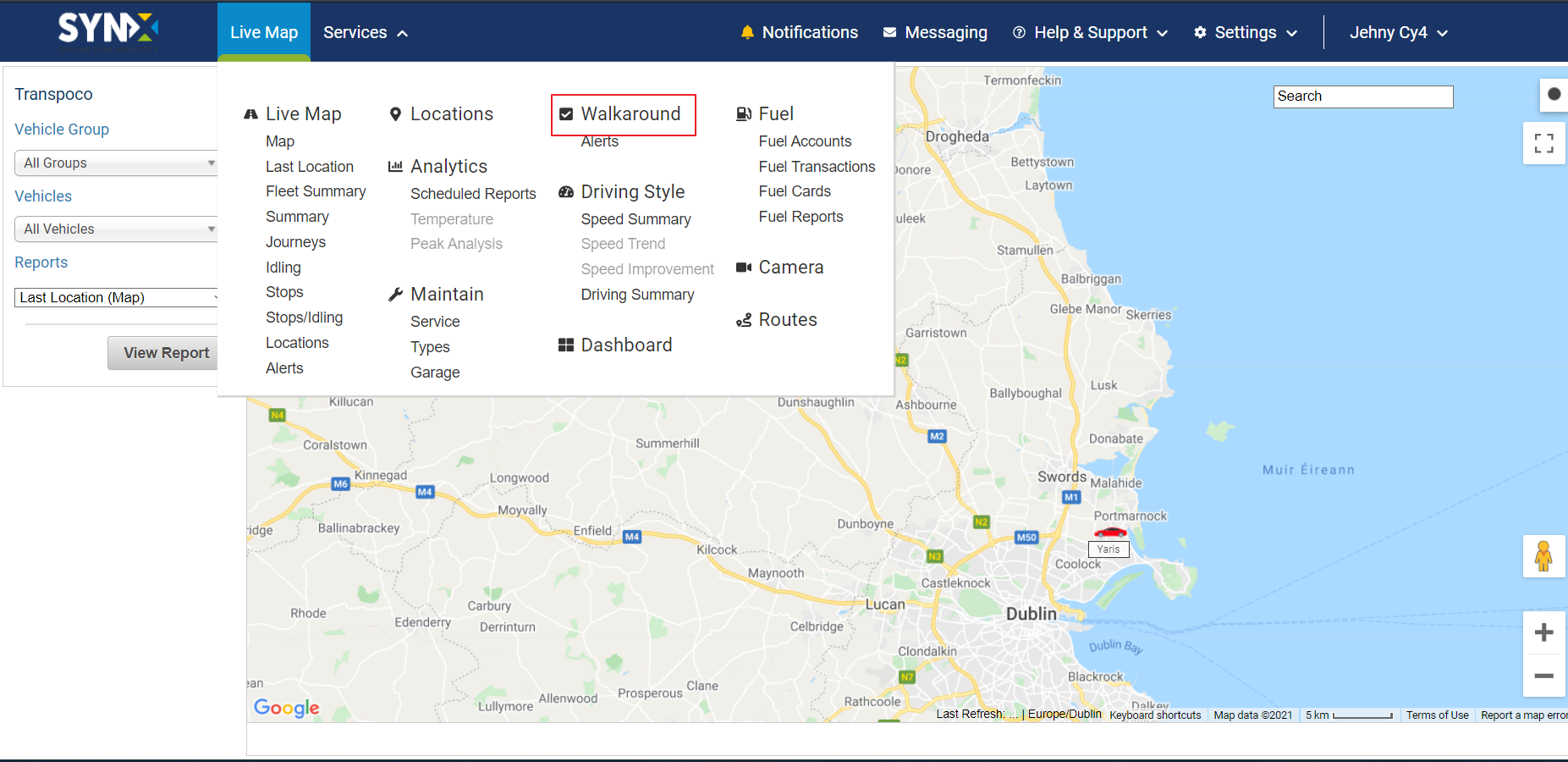Viewport: 1568px width, 762px height.
Task: Click the Notifications label
Action: tap(810, 32)
